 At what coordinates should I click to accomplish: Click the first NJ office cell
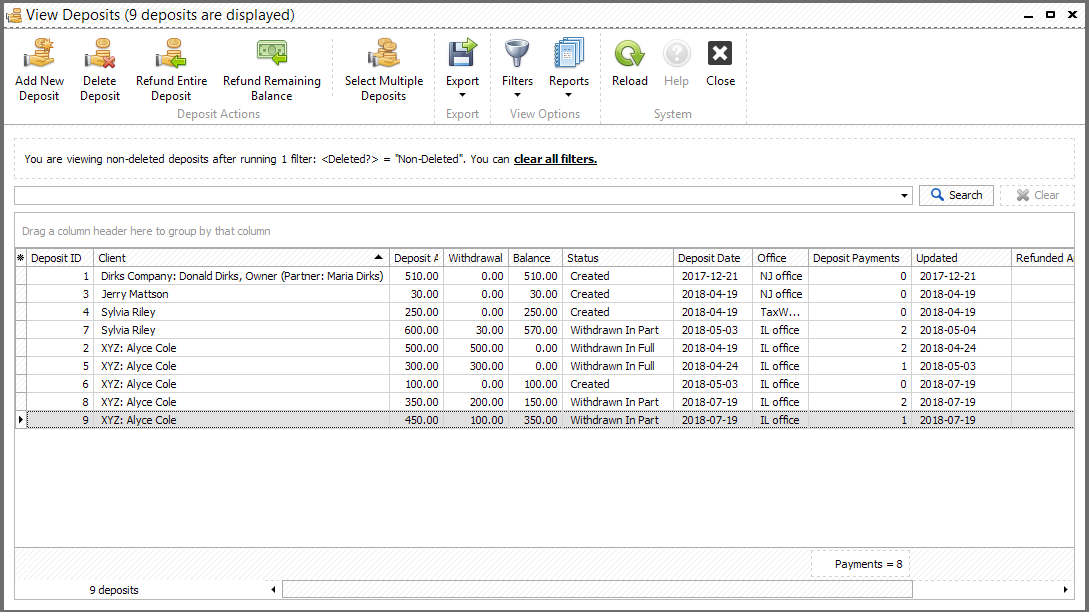point(780,276)
